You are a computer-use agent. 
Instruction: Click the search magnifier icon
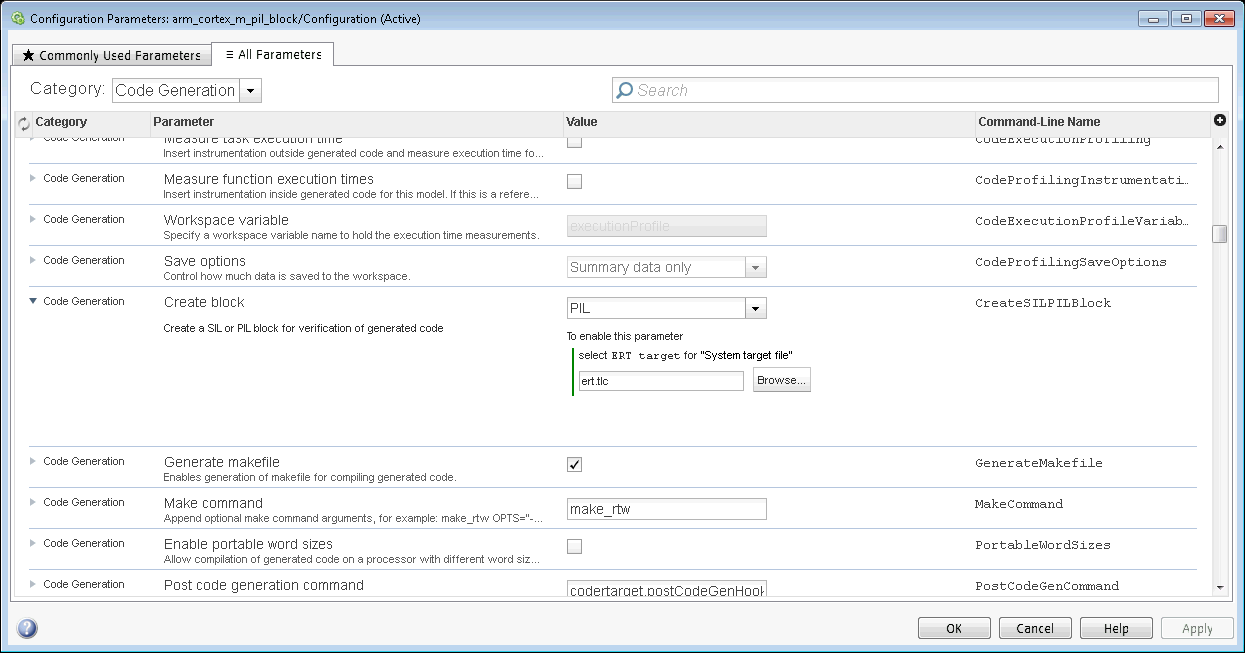click(x=625, y=90)
